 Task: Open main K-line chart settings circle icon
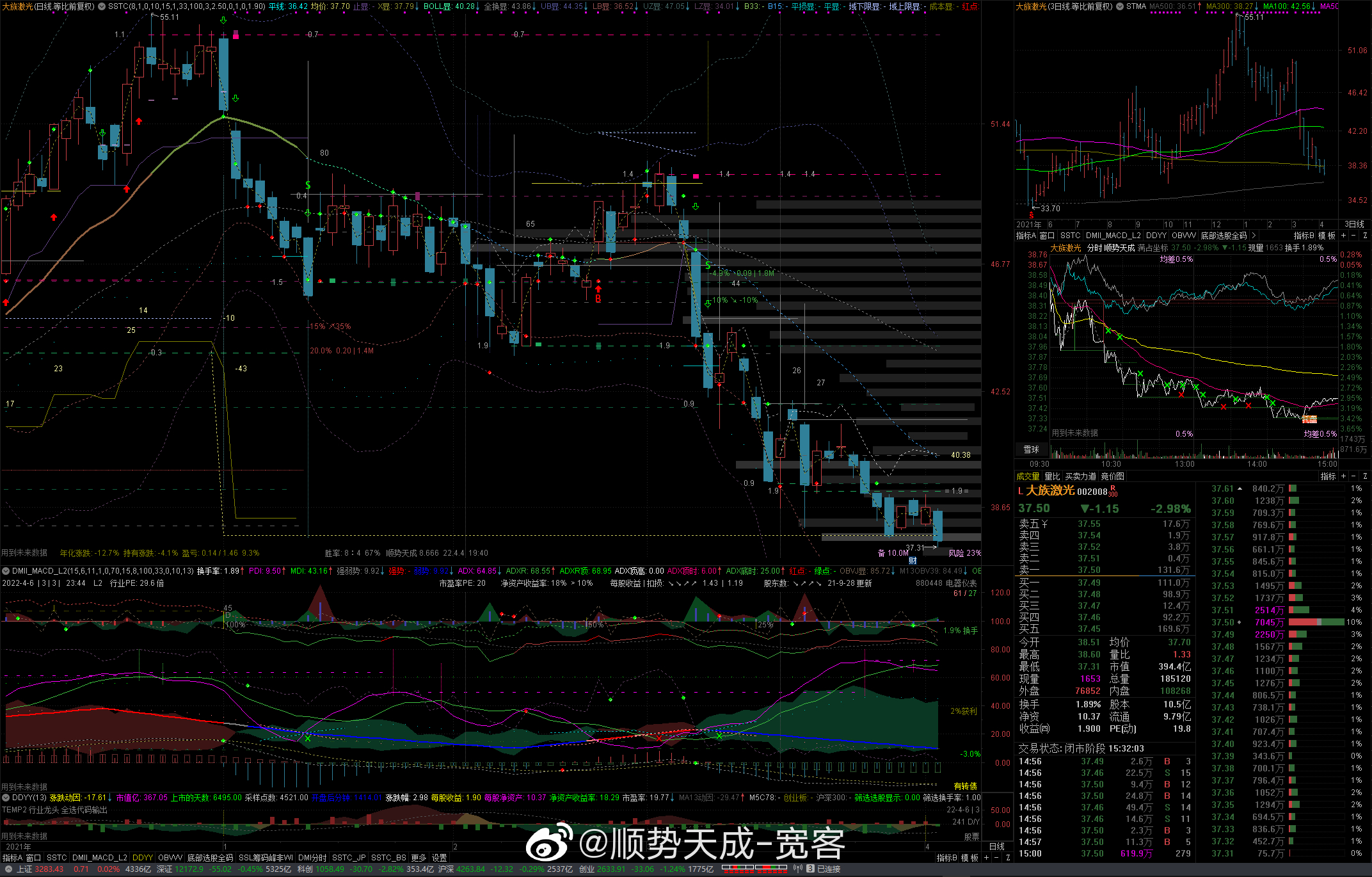pyautogui.click(x=102, y=6)
